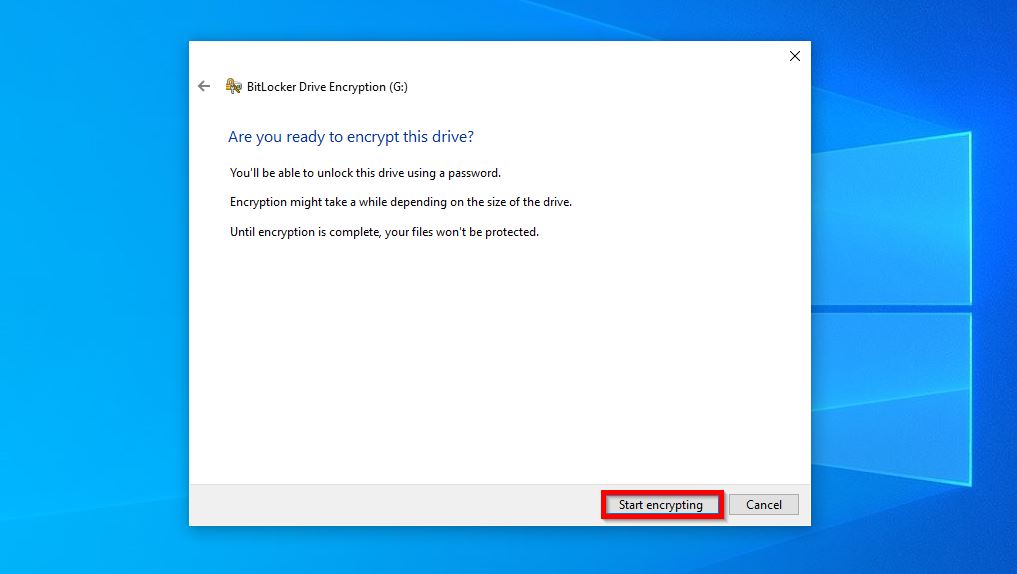Close the BitLocker Drive Encryption dialog
Screen dimensions: 1017x574
point(795,56)
